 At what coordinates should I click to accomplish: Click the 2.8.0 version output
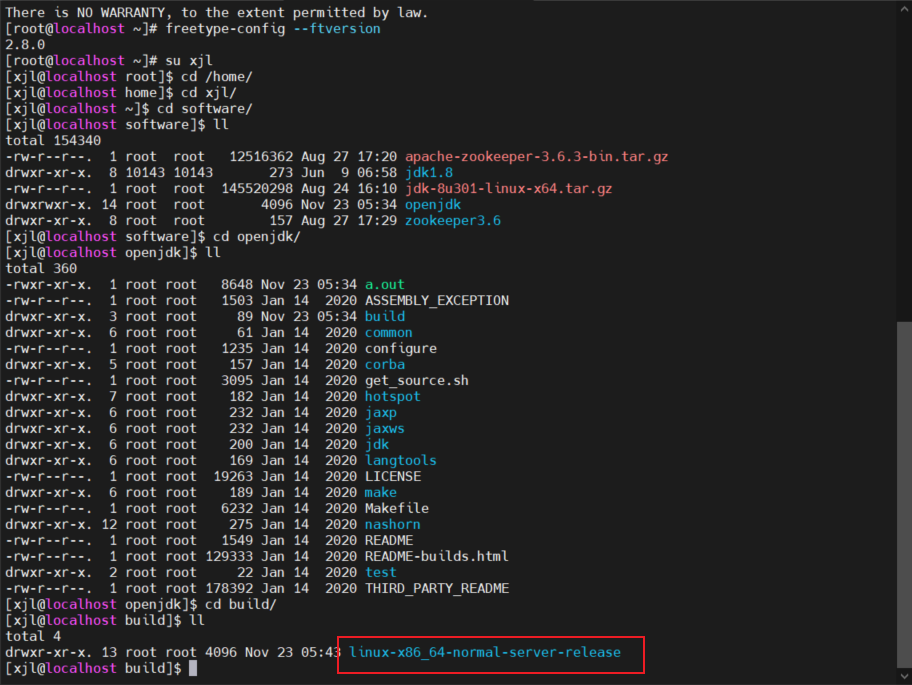click(25, 45)
